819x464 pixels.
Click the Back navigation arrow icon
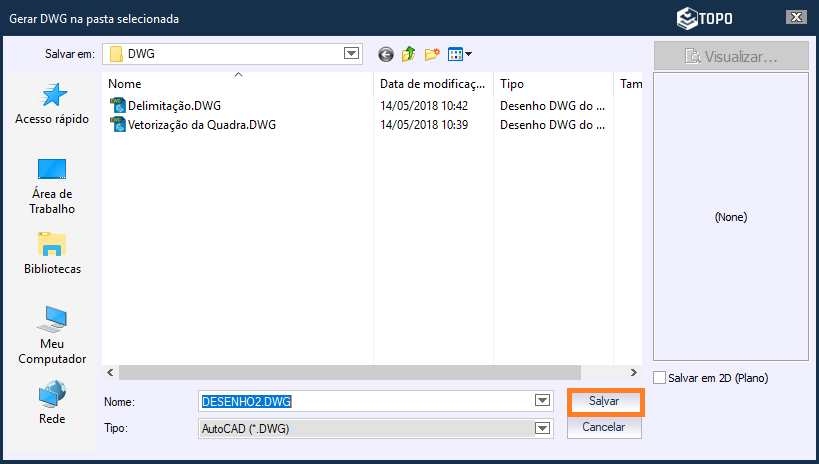tap(385, 54)
